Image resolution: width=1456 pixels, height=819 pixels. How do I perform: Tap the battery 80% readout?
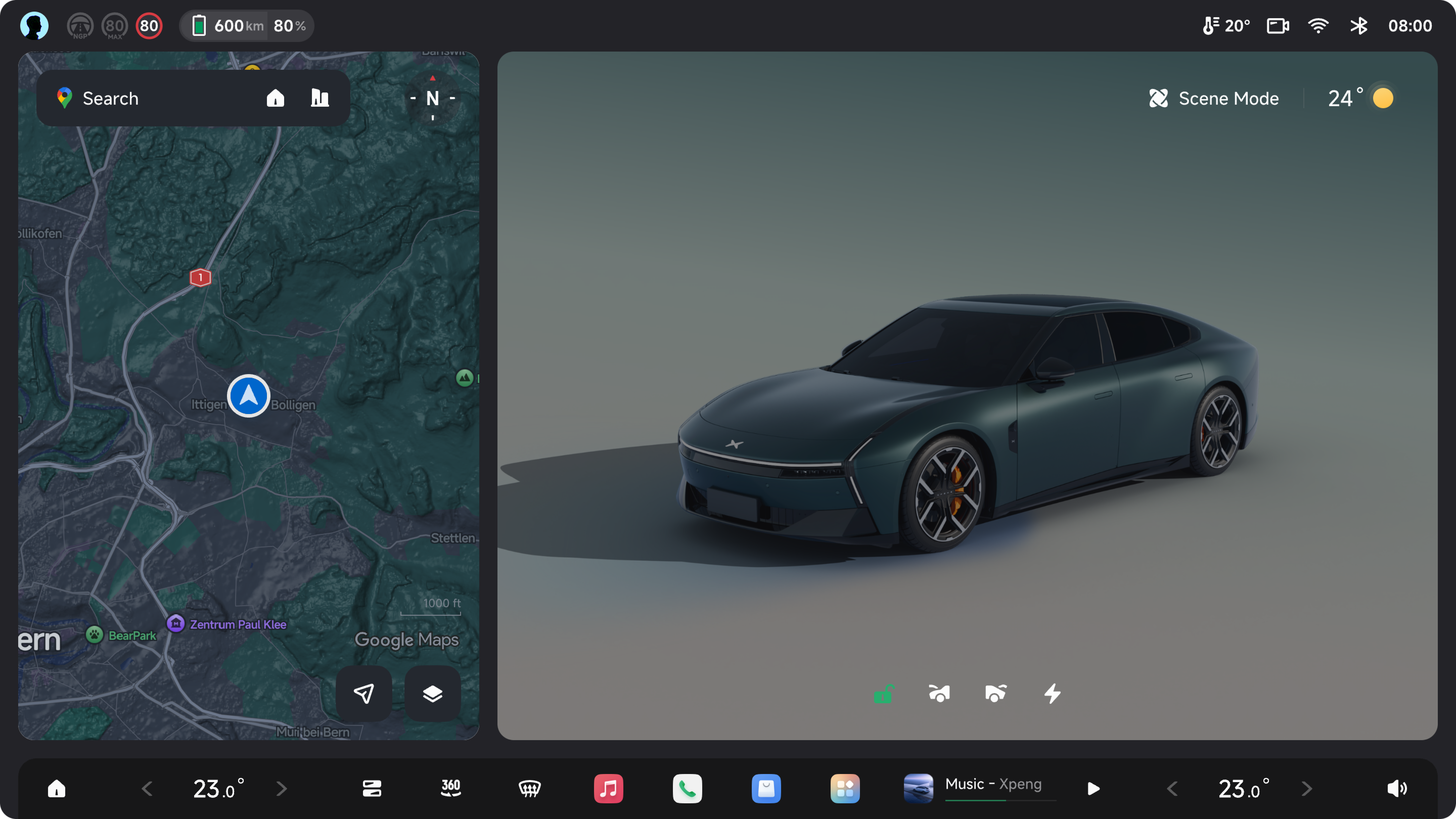(x=290, y=26)
